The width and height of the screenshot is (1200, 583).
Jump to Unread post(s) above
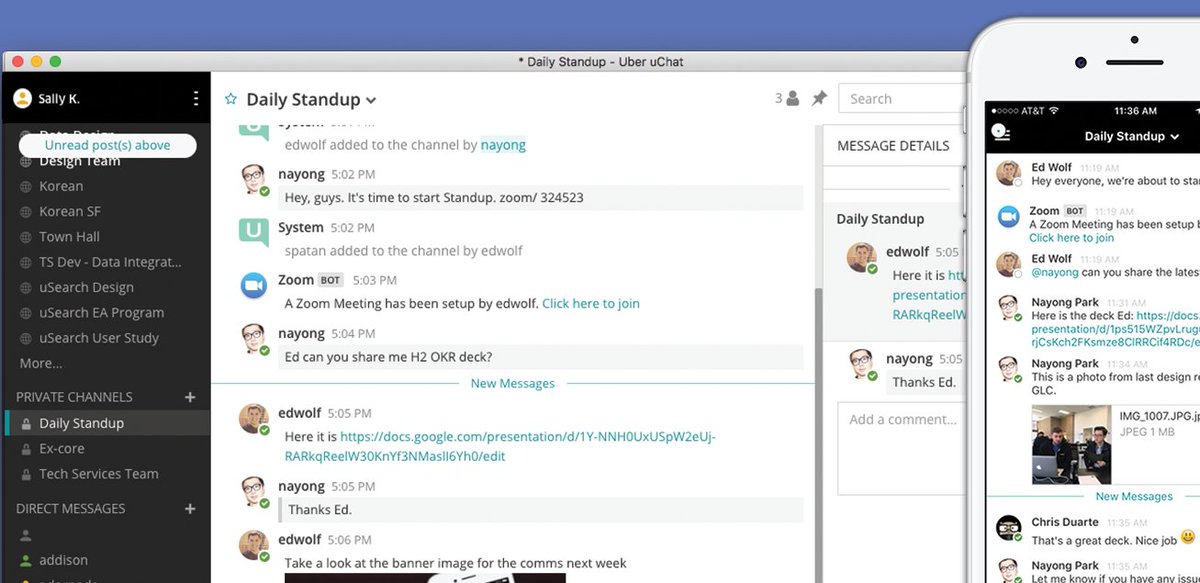[108, 145]
